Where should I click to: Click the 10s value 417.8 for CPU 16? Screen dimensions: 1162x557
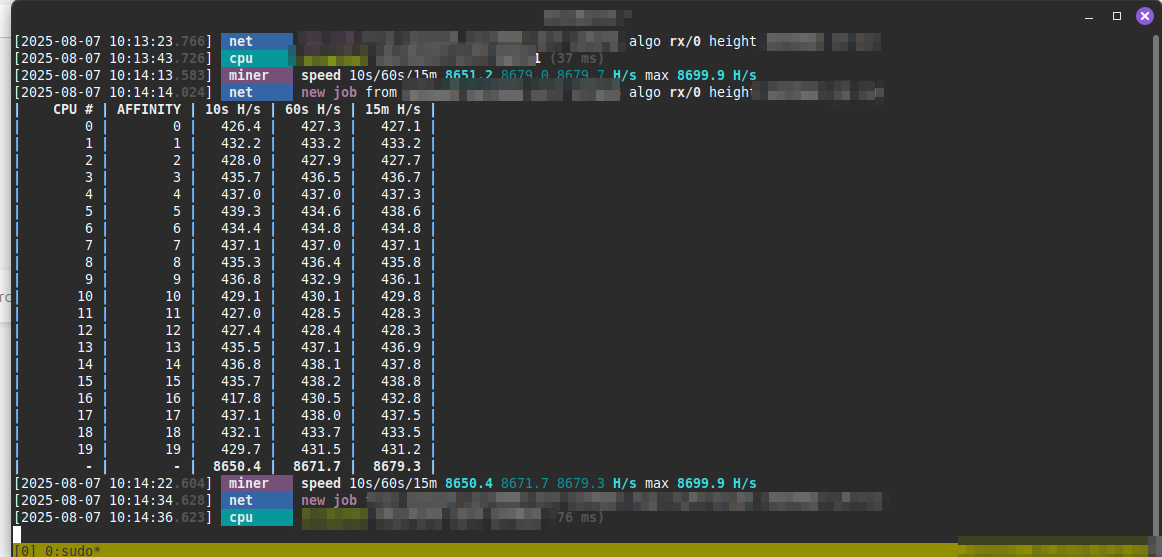[241, 398]
